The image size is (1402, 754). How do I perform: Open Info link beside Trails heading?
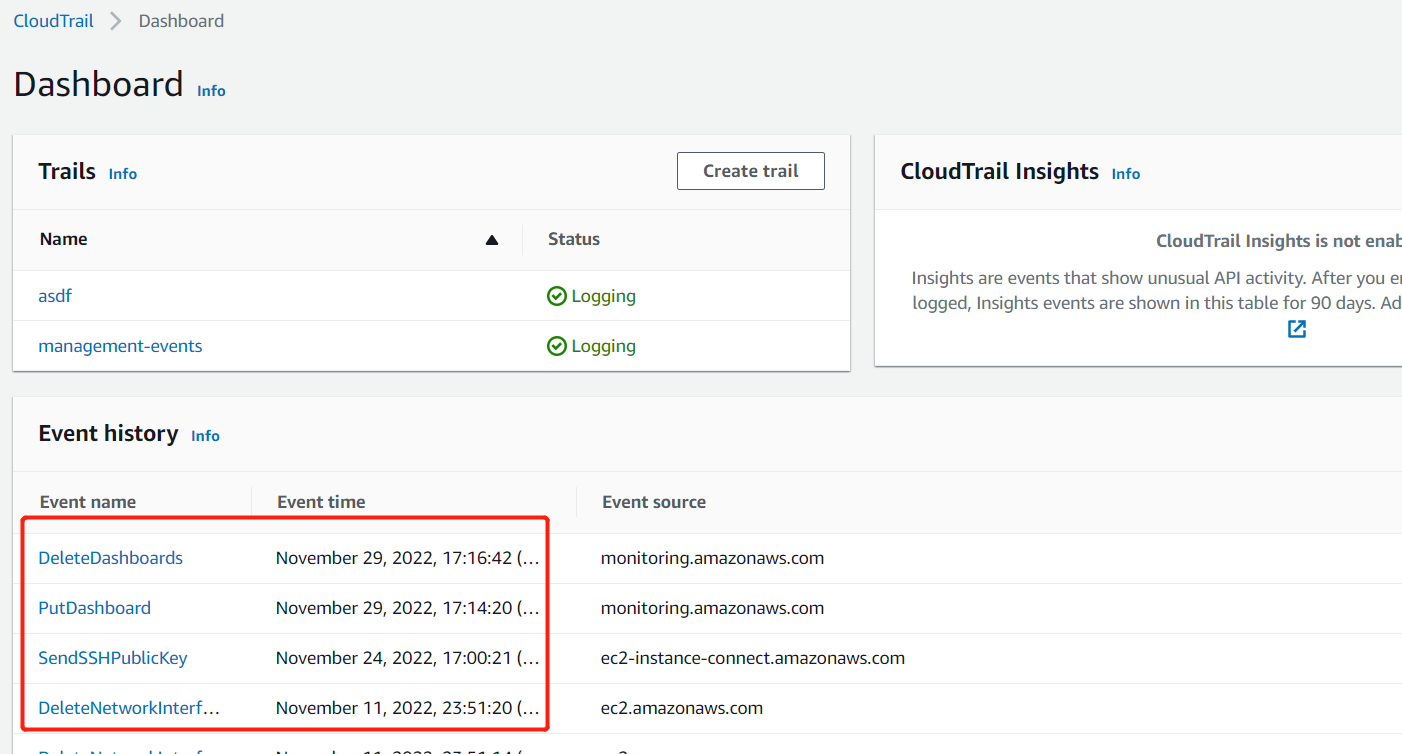[123, 174]
